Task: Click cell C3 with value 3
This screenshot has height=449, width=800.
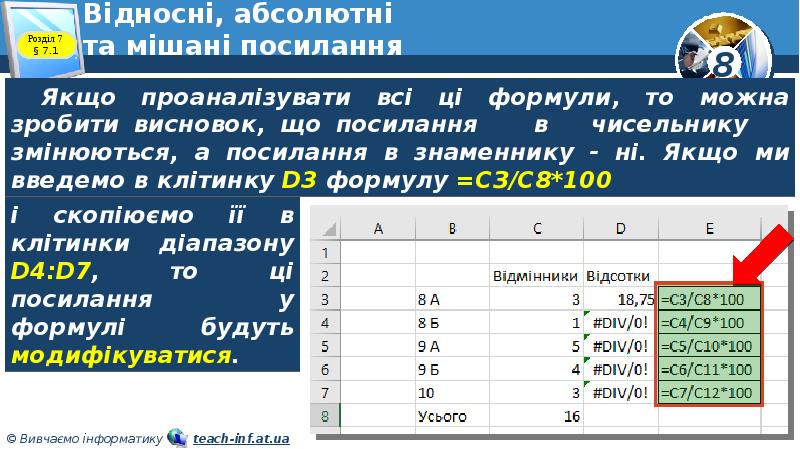Action: point(536,300)
